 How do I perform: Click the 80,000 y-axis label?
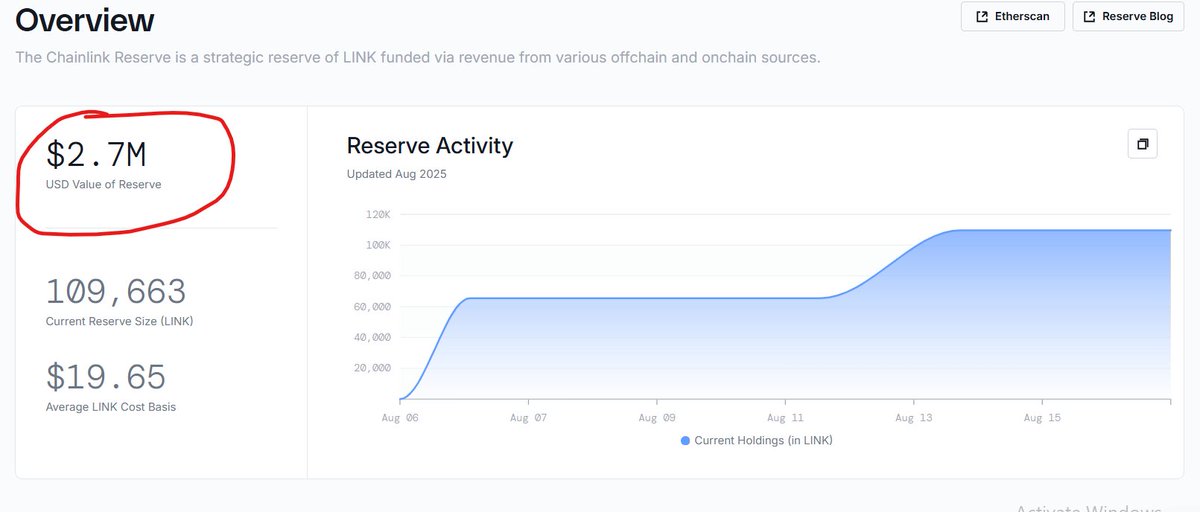[372, 276]
